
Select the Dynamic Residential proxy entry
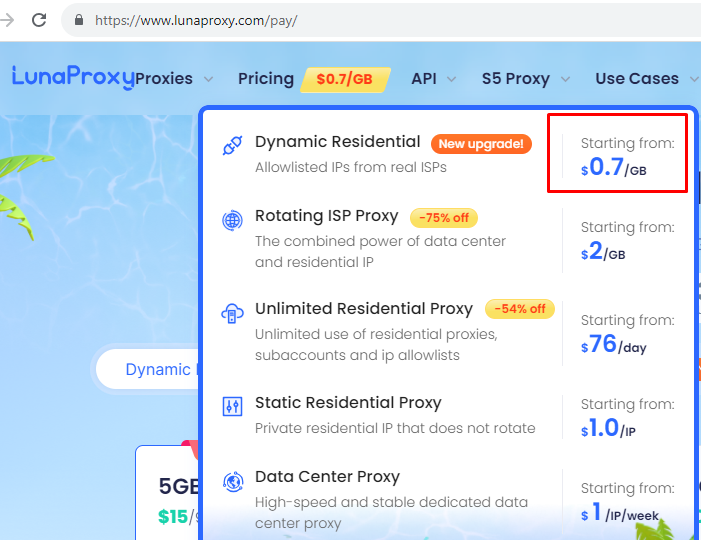pyautogui.click(x=338, y=142)
